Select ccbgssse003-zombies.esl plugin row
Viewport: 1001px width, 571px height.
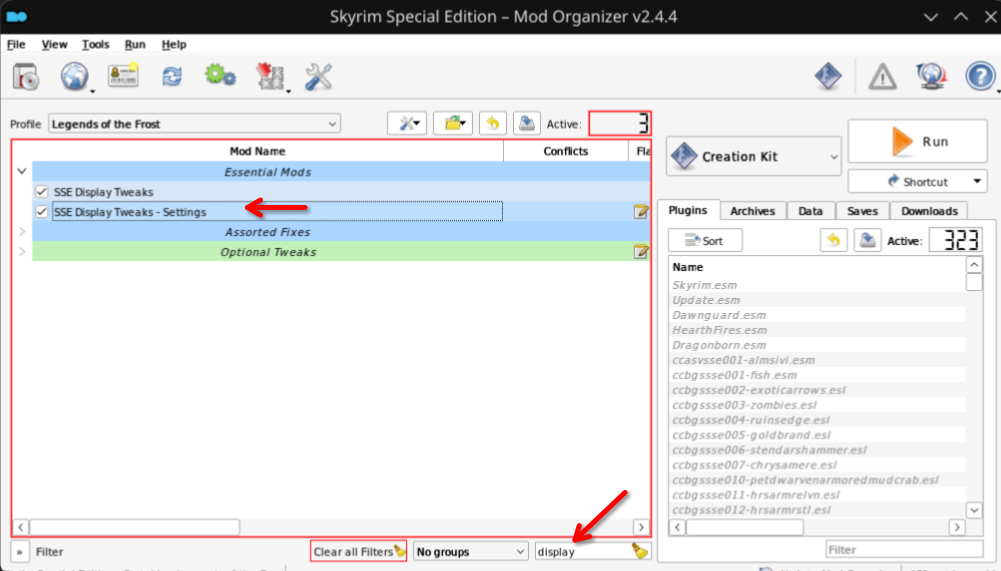click(817, 405)
